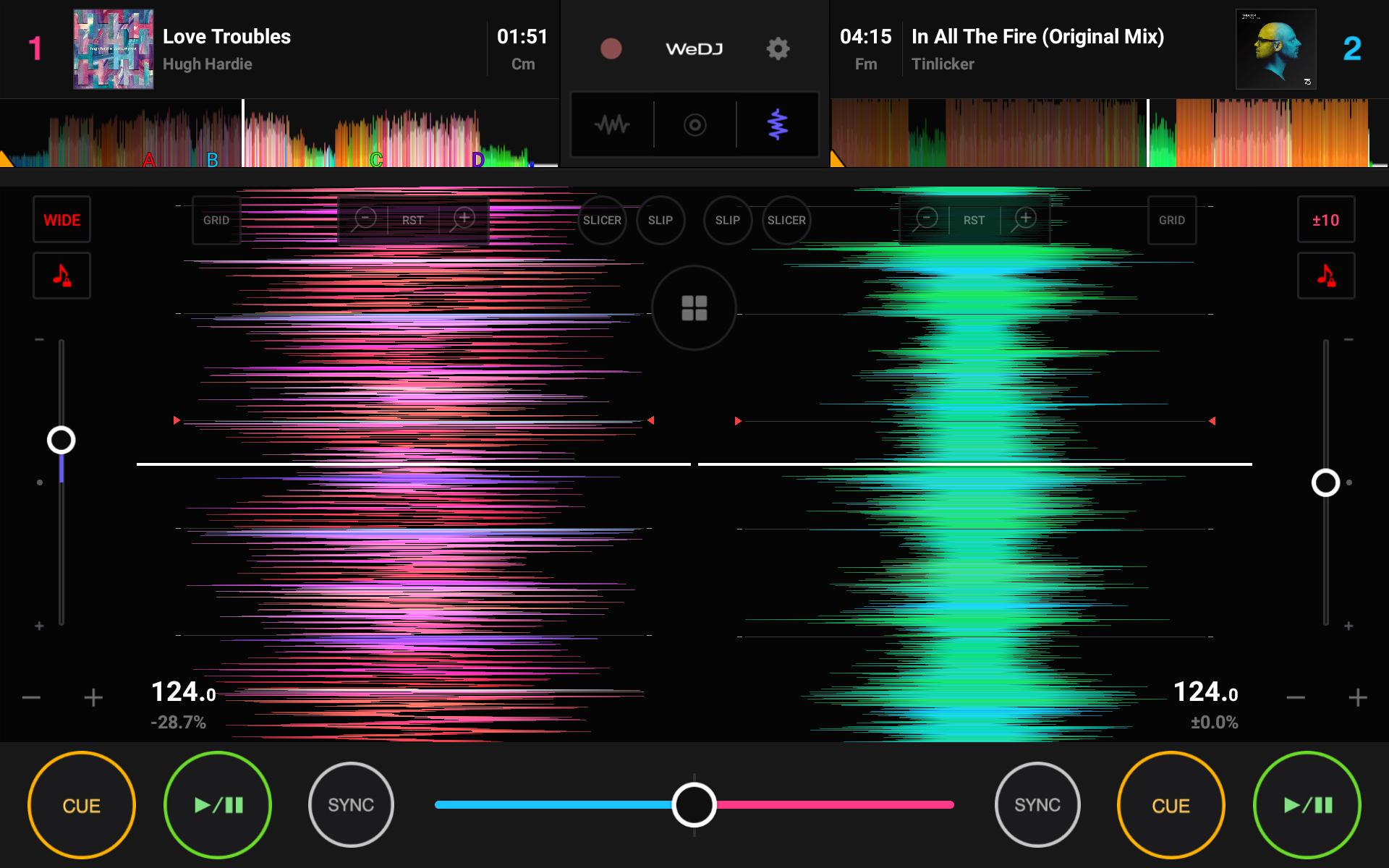Click the SLICER button on deck 1
Screen dimensions: 1389x868
598,219
